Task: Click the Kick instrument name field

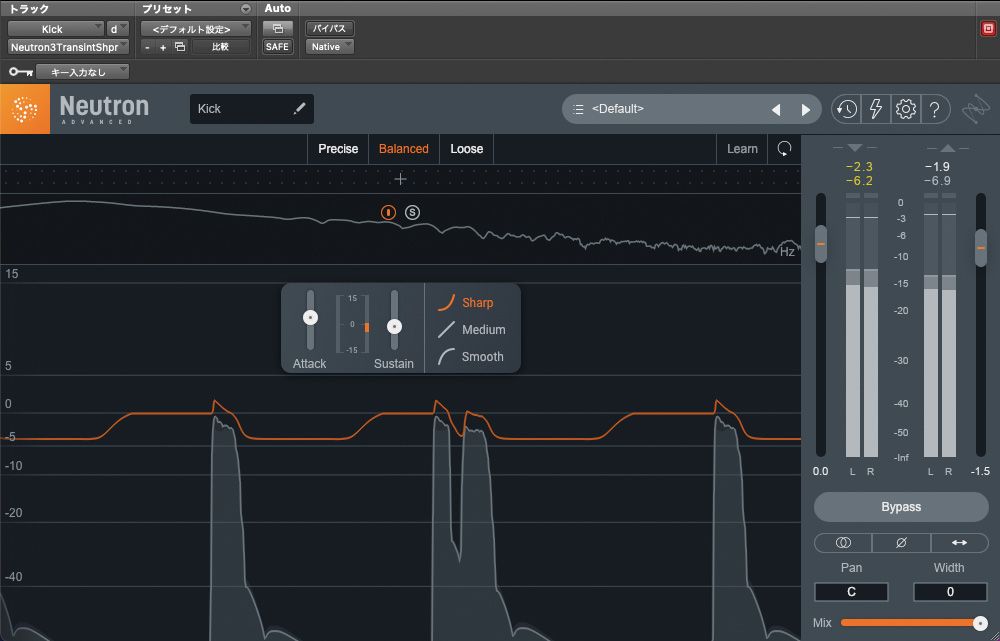Action: 252,109
